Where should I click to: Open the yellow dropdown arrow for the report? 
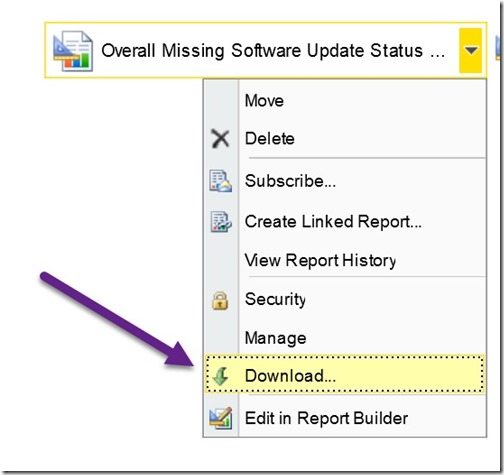(471, 51)
